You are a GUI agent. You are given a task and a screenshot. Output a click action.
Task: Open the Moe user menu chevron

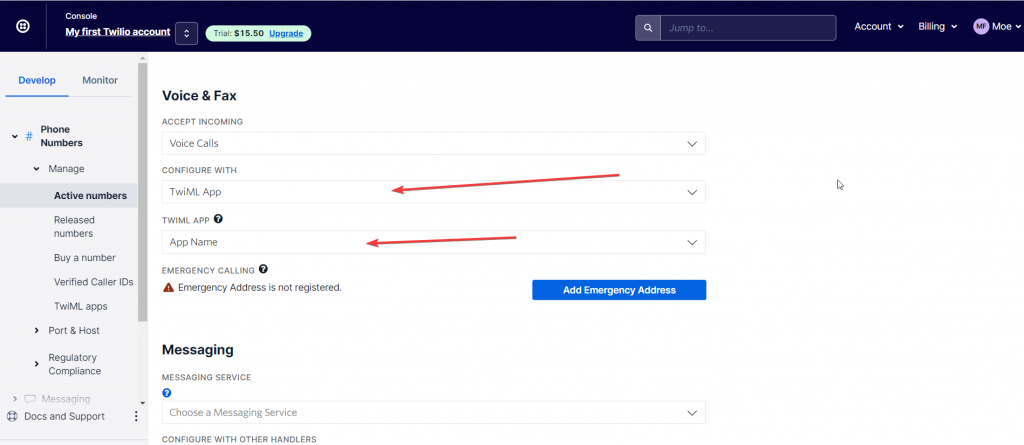coord(1017,27)
